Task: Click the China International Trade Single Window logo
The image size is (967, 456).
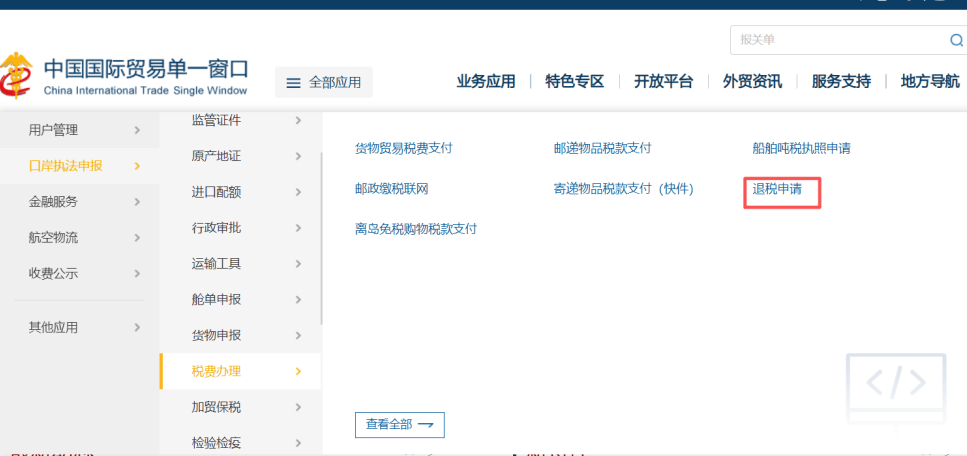Action: tap(123, 77)
